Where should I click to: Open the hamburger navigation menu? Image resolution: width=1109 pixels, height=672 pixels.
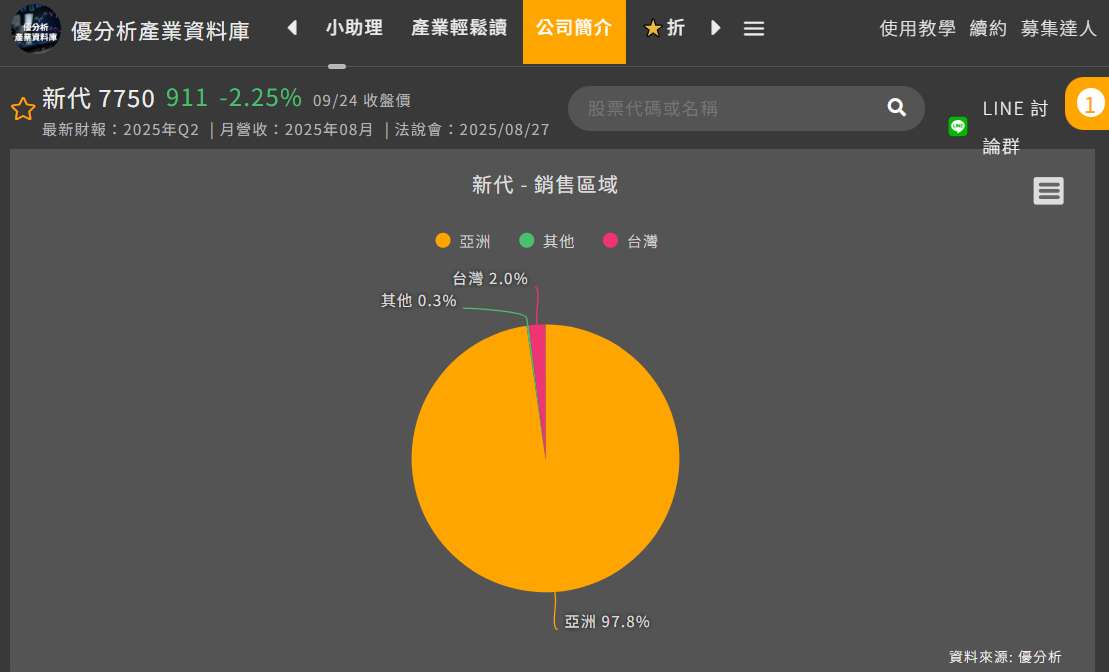pyautogui.click(x=754, y=29)
